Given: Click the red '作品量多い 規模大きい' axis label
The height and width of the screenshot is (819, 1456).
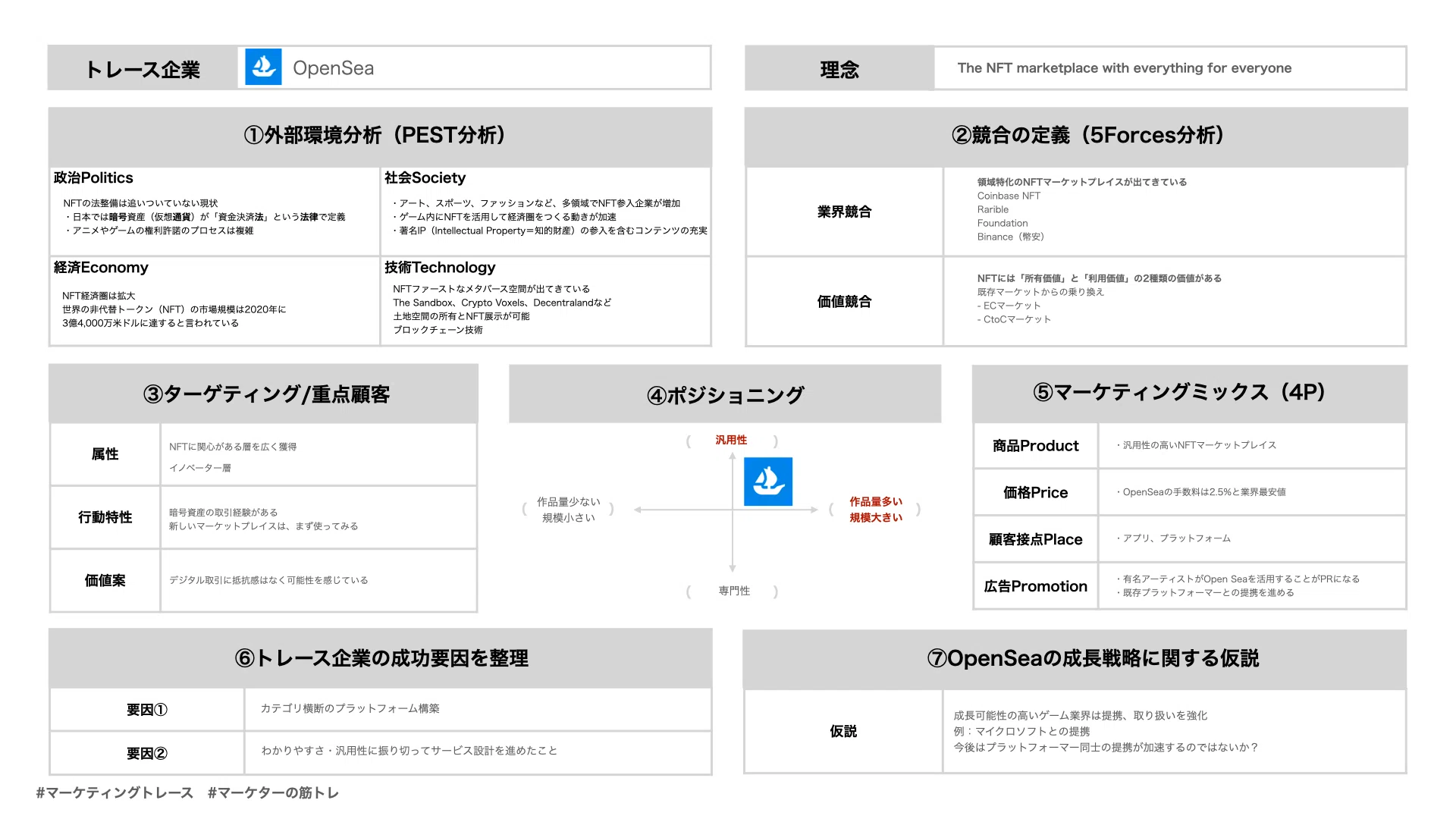Looking at the screenshot, I should click(876, 510).
